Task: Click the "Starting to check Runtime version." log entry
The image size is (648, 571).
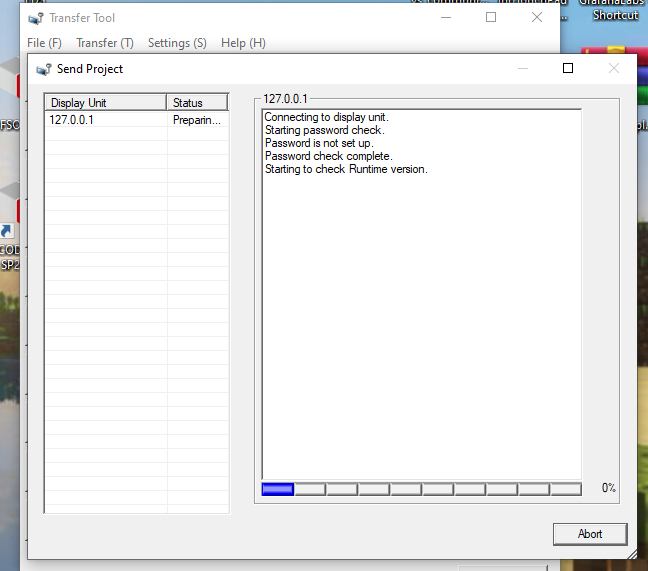Action: (x=346, y=169)
